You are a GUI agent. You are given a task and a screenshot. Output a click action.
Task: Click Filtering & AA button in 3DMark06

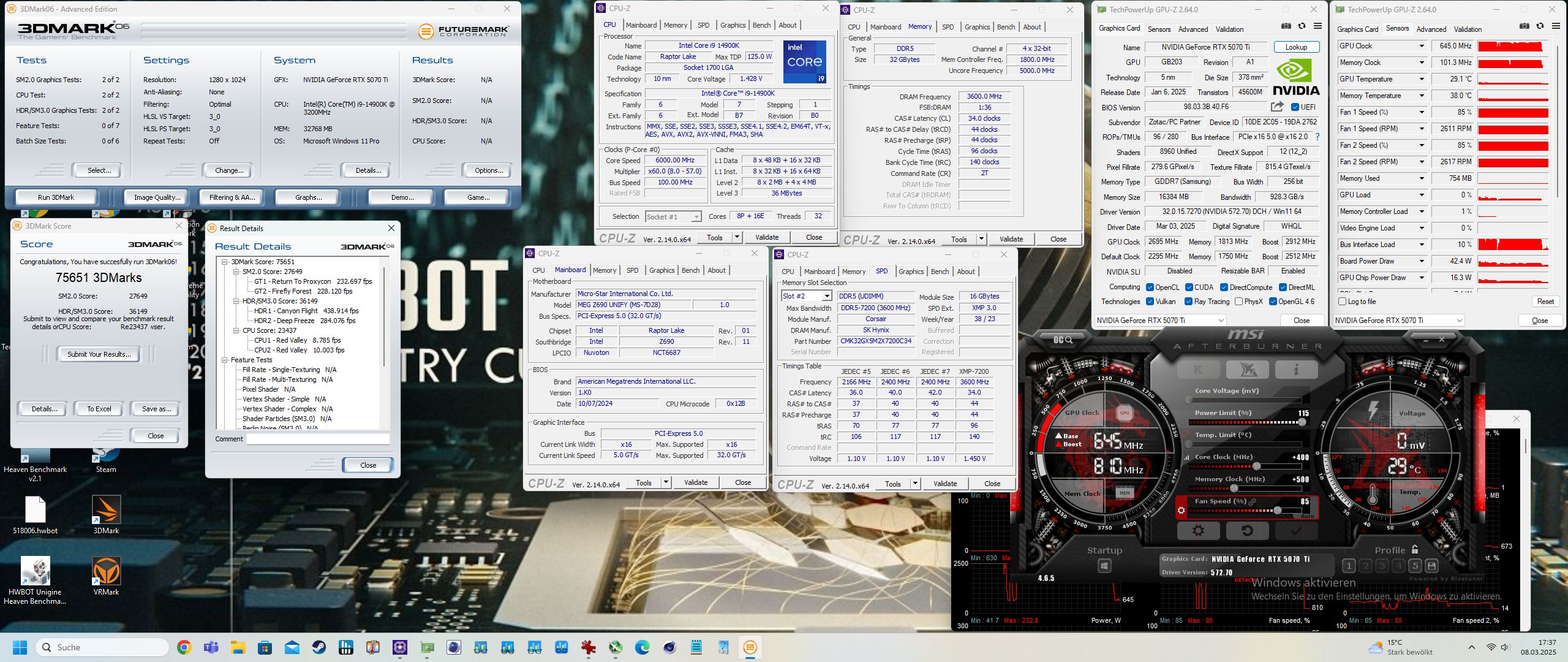coord(232,197)
